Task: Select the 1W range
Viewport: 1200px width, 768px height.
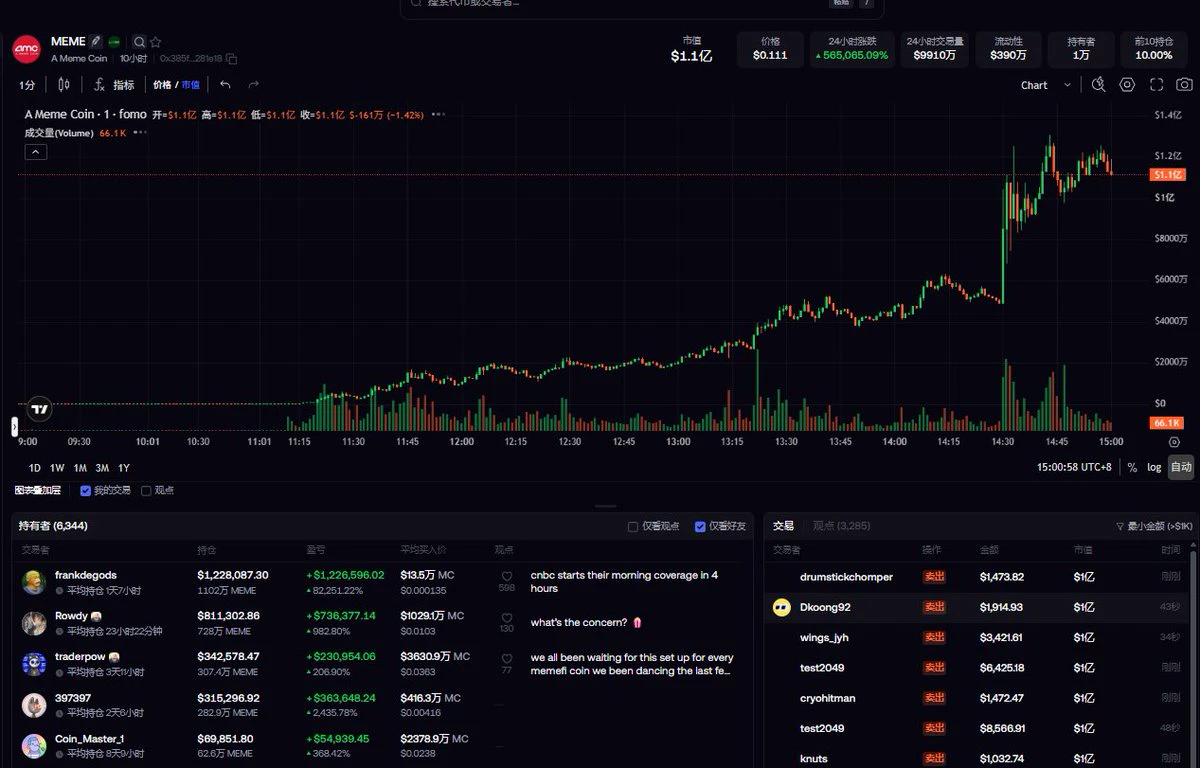Action: pyautogui.click(x=57, y=468)
